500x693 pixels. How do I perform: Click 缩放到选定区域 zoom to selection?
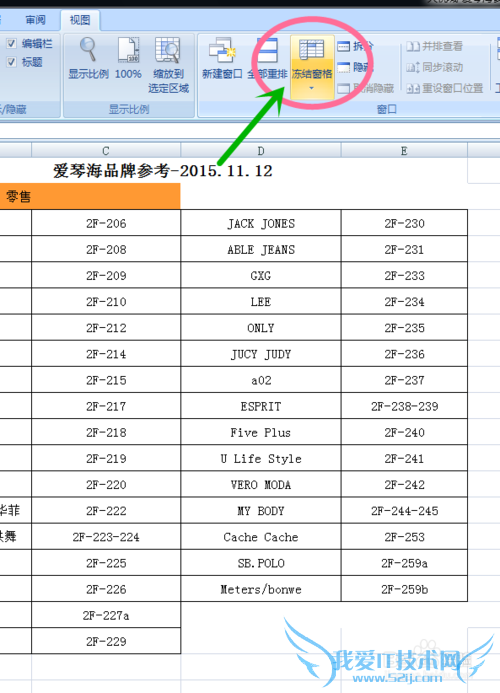pyautogui.click(x=168, y=65)
